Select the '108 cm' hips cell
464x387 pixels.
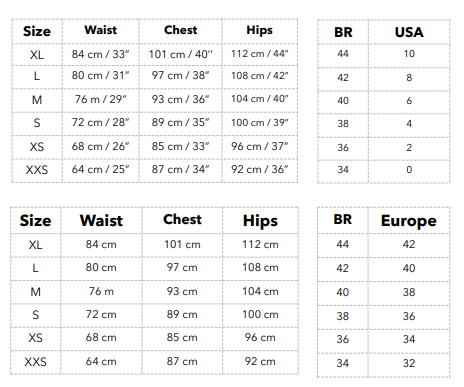[260, 267]
